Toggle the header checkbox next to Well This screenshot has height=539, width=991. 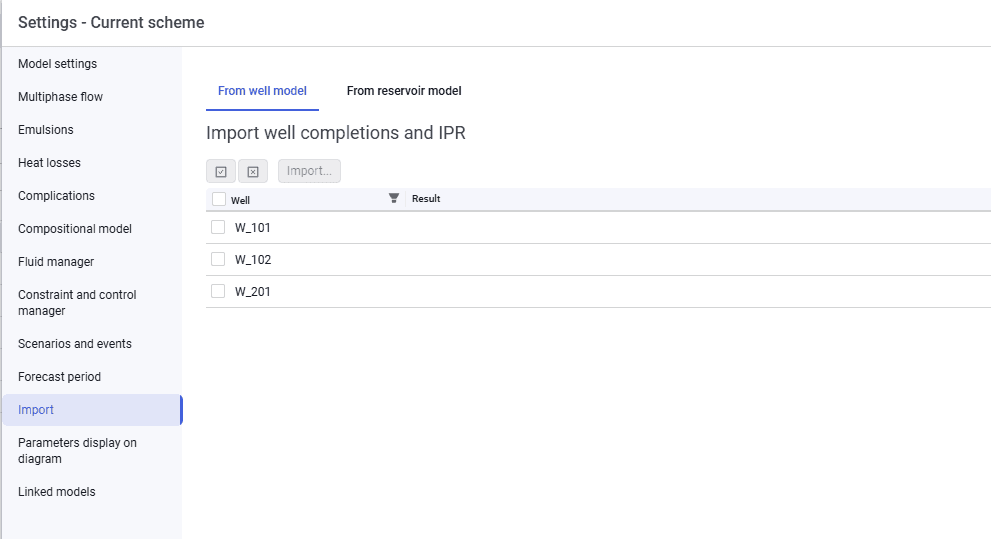219,199
